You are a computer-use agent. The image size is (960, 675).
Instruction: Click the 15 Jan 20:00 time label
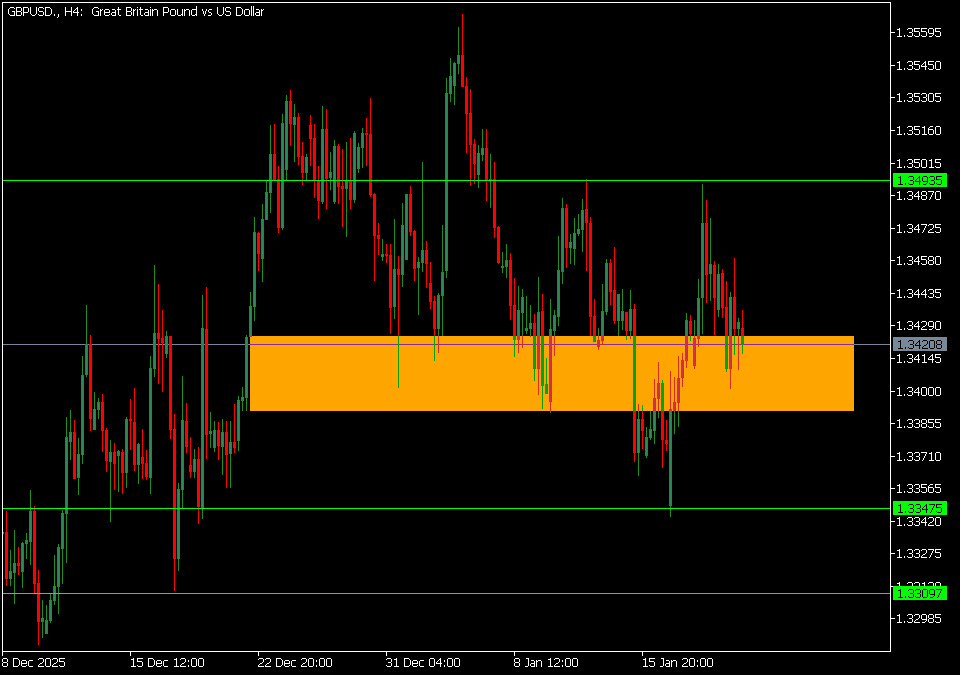(677, 662)
